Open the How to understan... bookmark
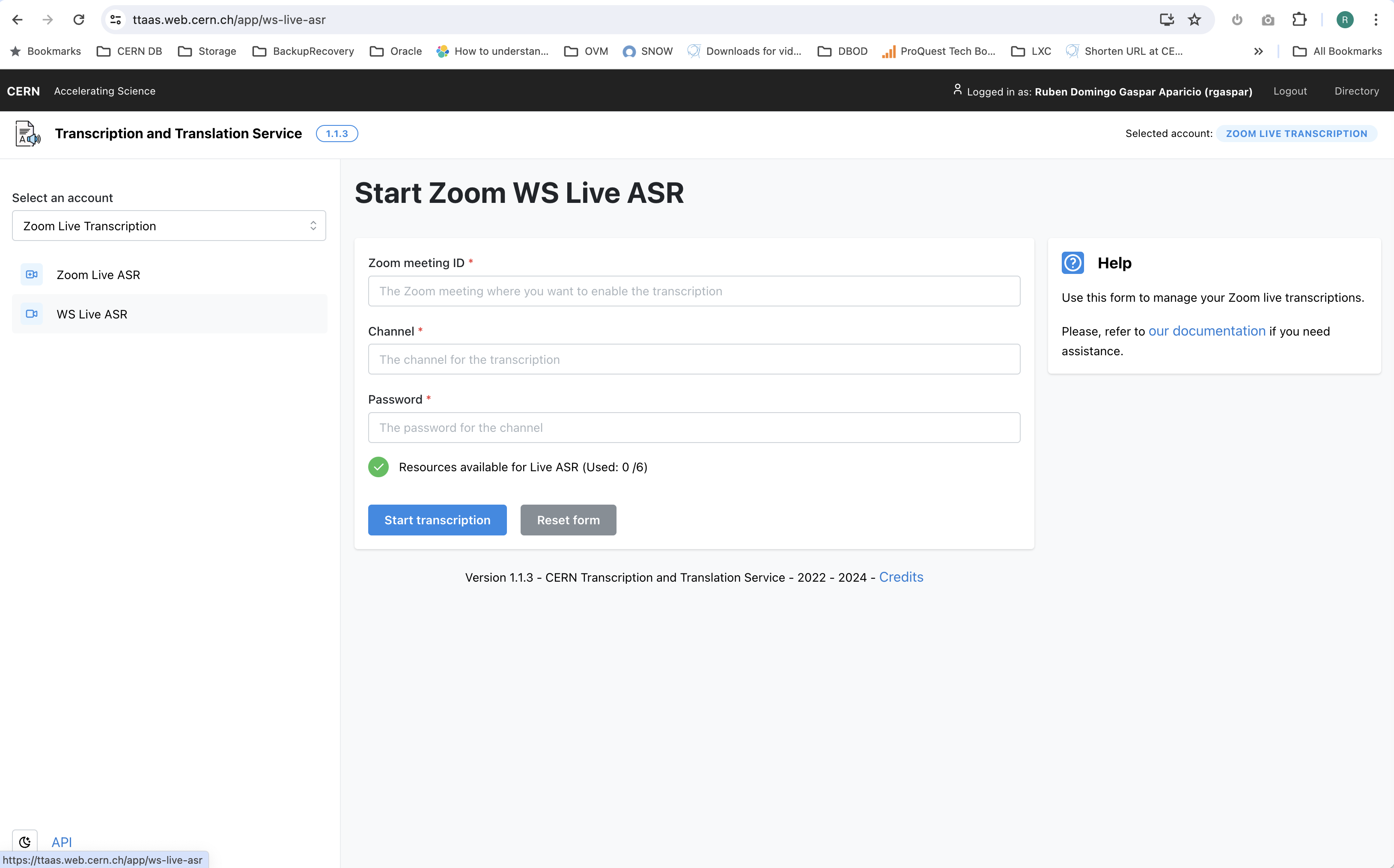Image resolution: width=1394 pixels, height=868 pixels. tap(492, 51)
